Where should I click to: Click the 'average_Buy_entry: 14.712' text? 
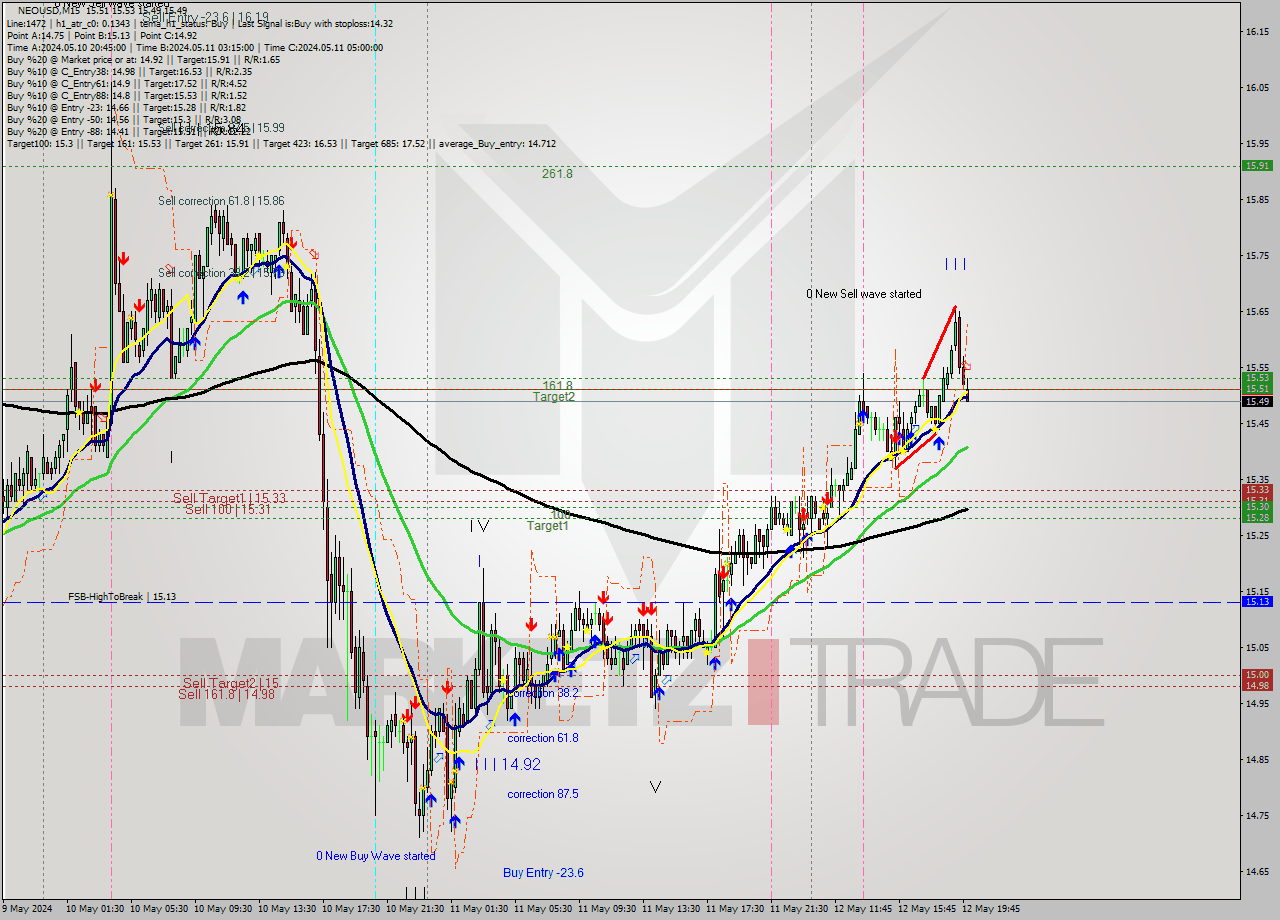496,144
